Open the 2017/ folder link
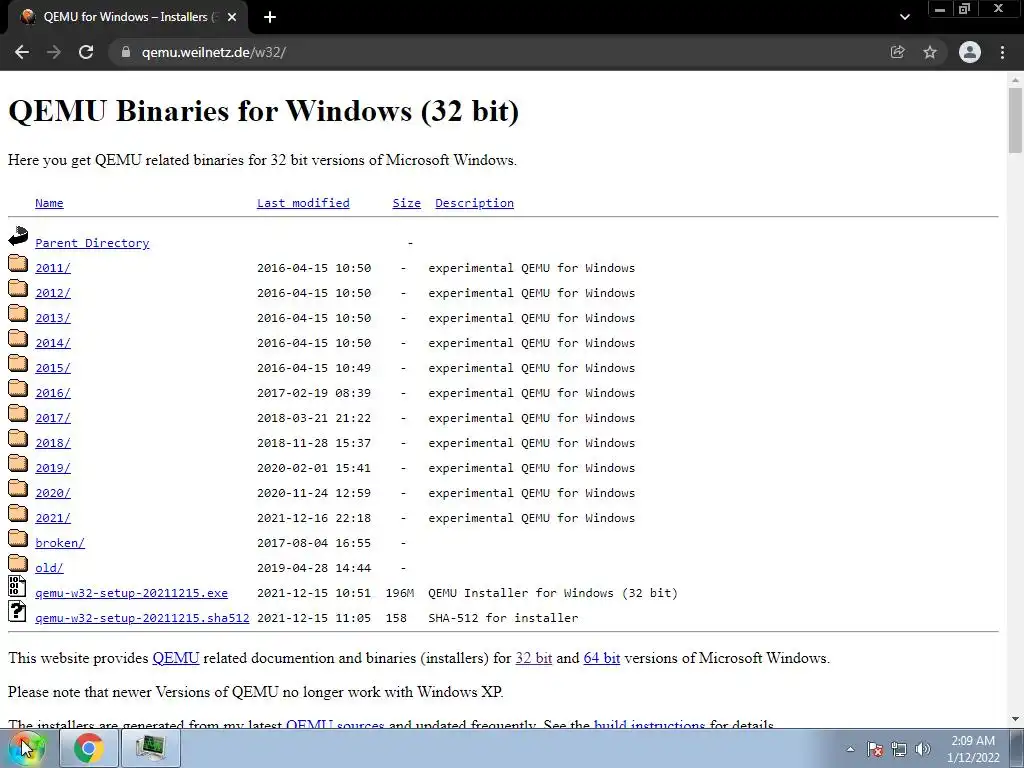Viewport: 1024px width, 768px height. (52, 418)
